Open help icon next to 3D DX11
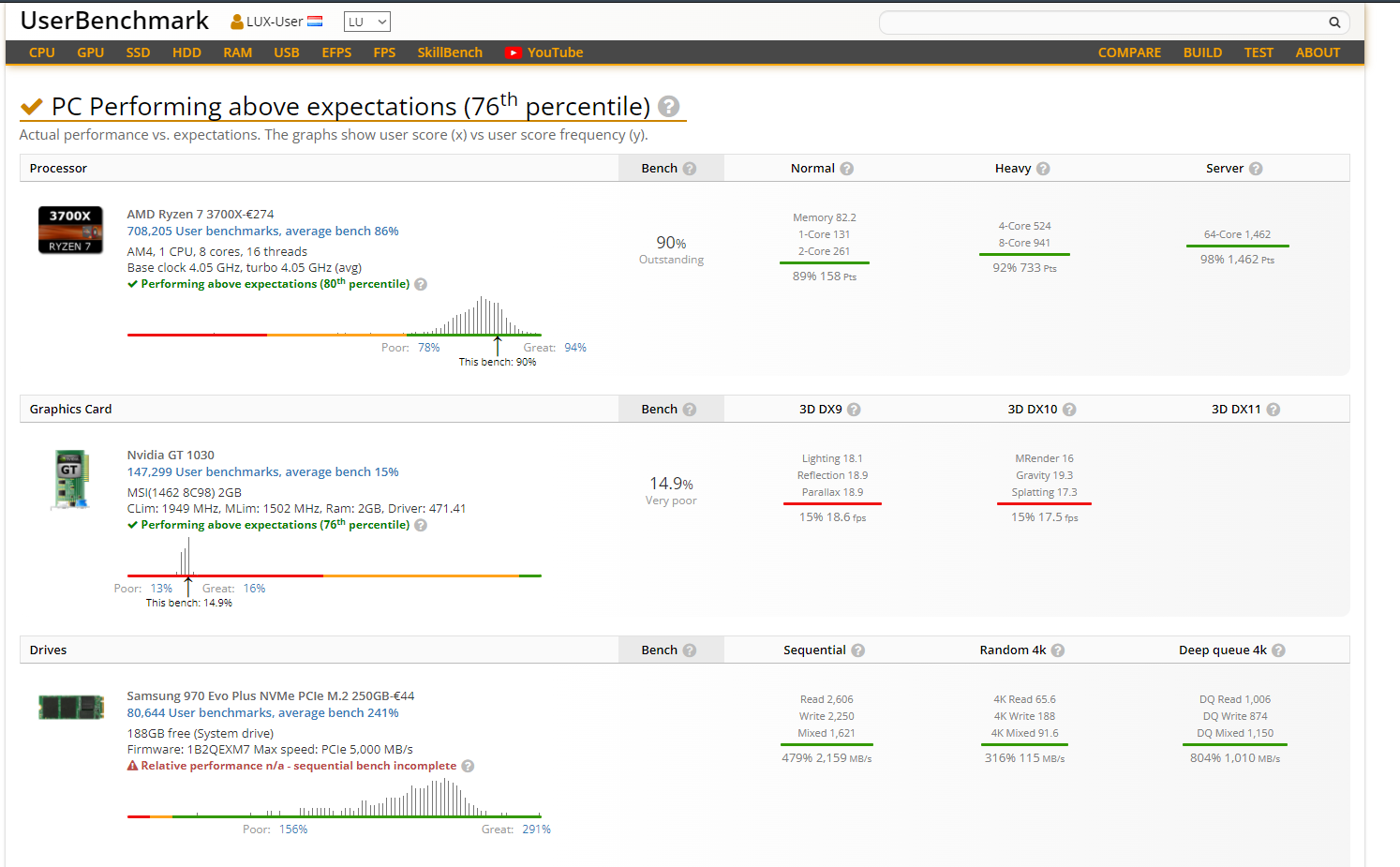Screen dimensions: 1400x867 coord(1273,410)
